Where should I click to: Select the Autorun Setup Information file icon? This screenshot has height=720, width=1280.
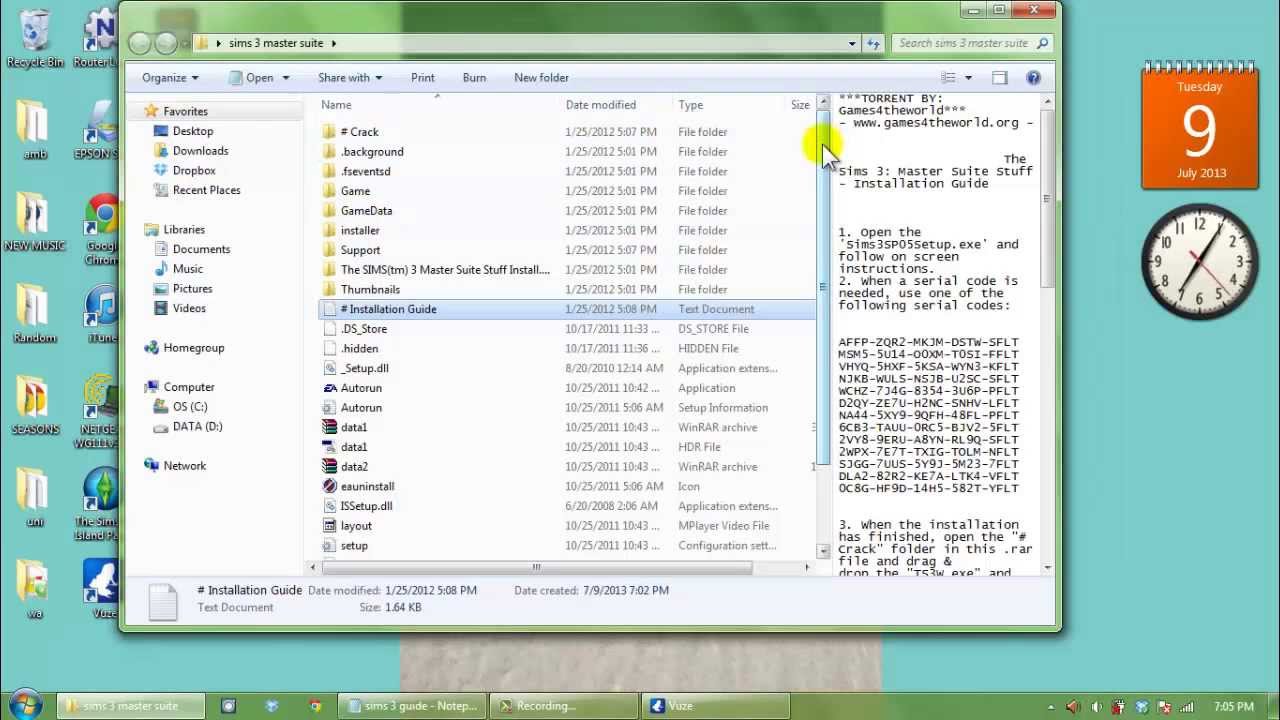[x=330, y=407]
